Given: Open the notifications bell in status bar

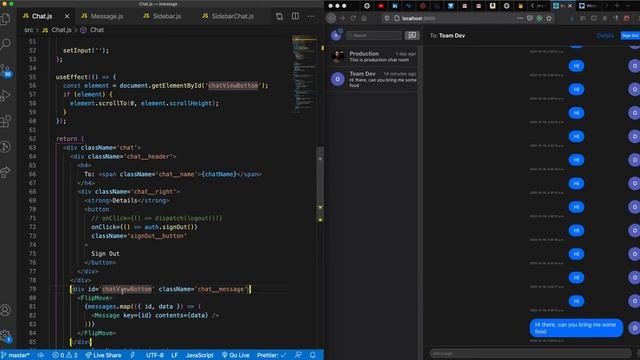Looking at the screenshot, I should (x=313, y=355).
